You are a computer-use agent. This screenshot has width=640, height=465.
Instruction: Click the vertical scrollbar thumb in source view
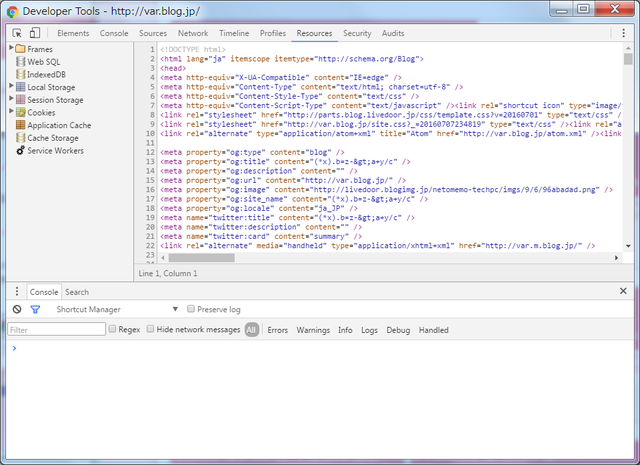point(628,60)
